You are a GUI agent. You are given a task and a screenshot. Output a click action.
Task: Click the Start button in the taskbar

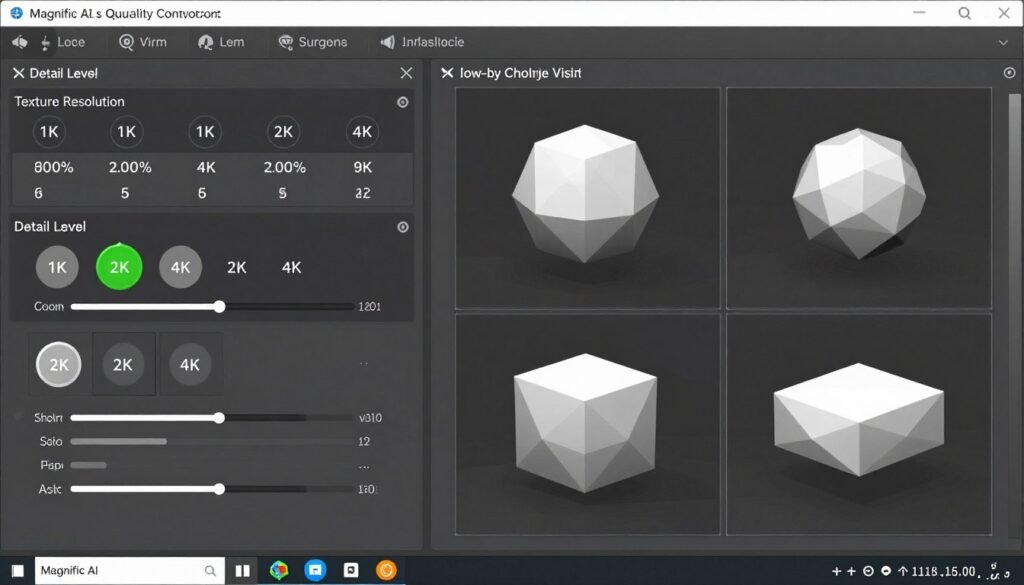[x=18, y=571]
